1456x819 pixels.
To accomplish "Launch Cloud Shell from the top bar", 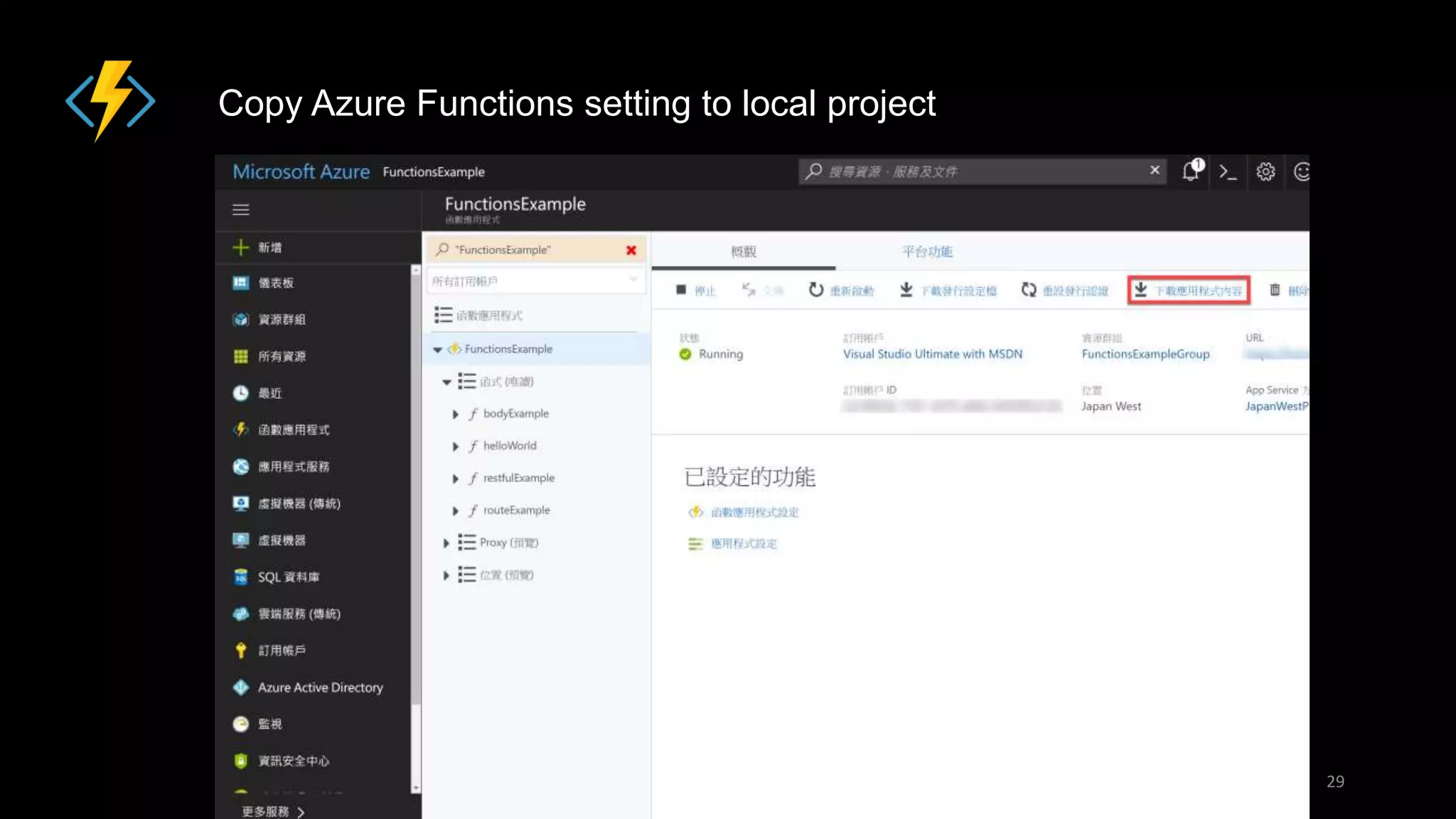I will 1228,172.
